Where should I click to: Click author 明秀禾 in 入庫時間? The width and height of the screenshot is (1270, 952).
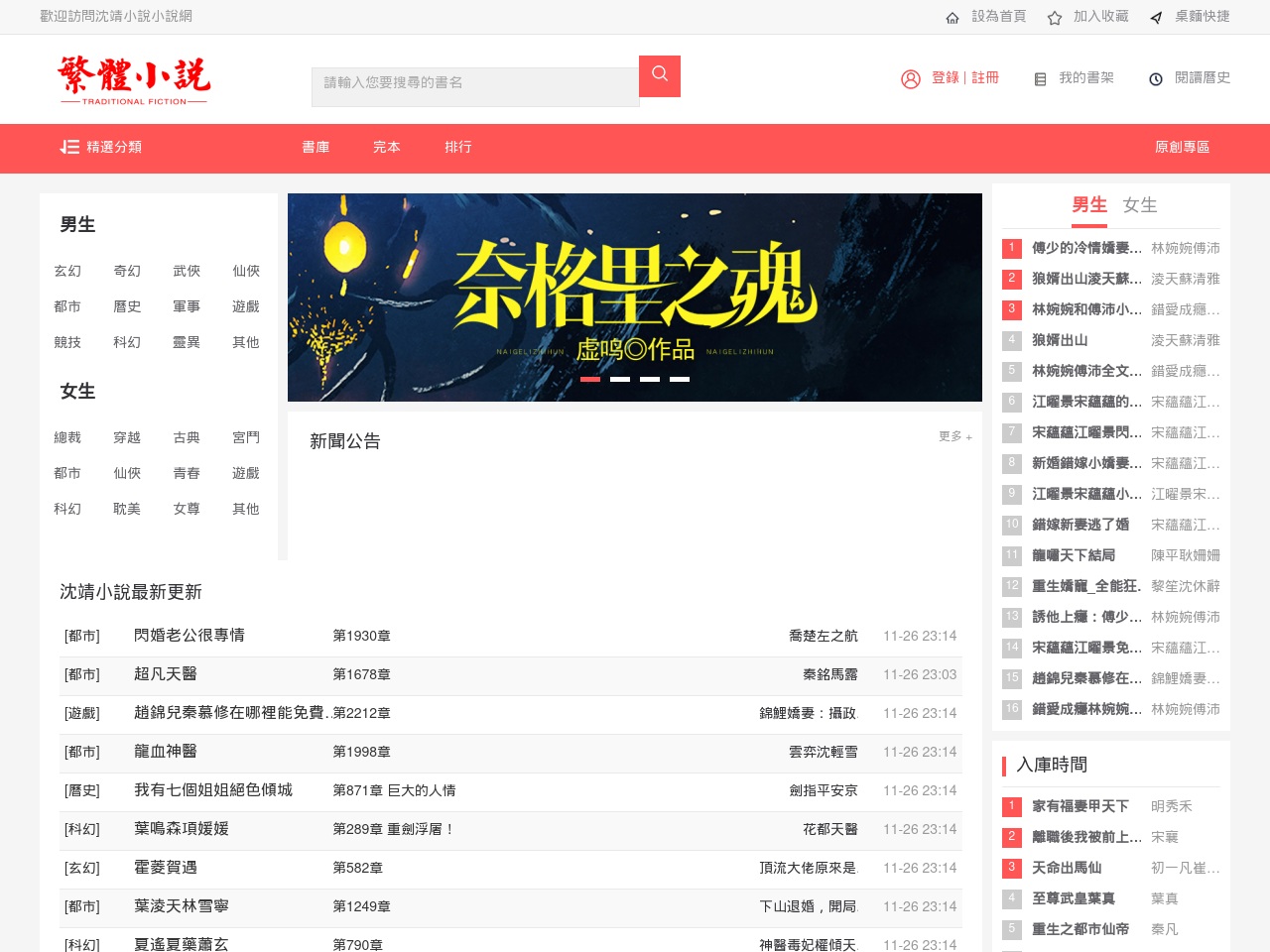[x=1172, y=806]
